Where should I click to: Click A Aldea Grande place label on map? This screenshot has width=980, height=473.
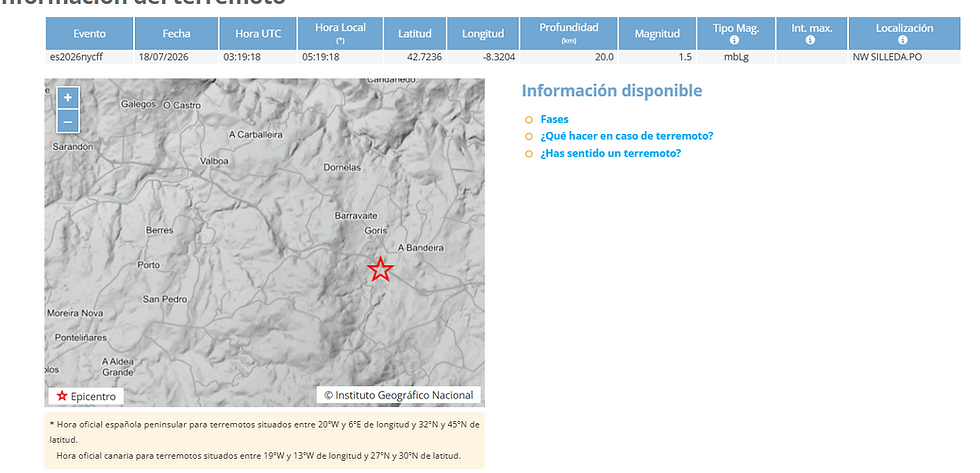[118, 367]
